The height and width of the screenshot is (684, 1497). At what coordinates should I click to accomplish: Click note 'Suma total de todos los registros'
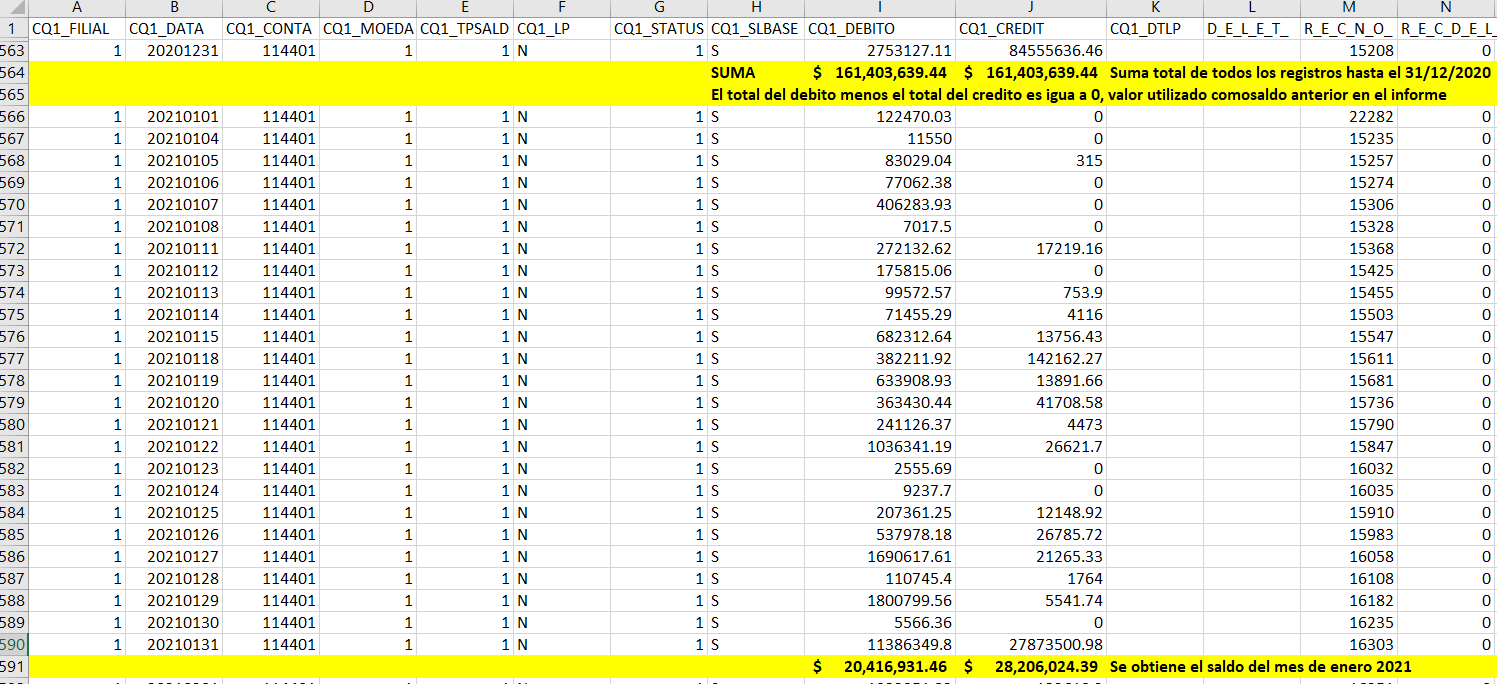click(1301, 73)
